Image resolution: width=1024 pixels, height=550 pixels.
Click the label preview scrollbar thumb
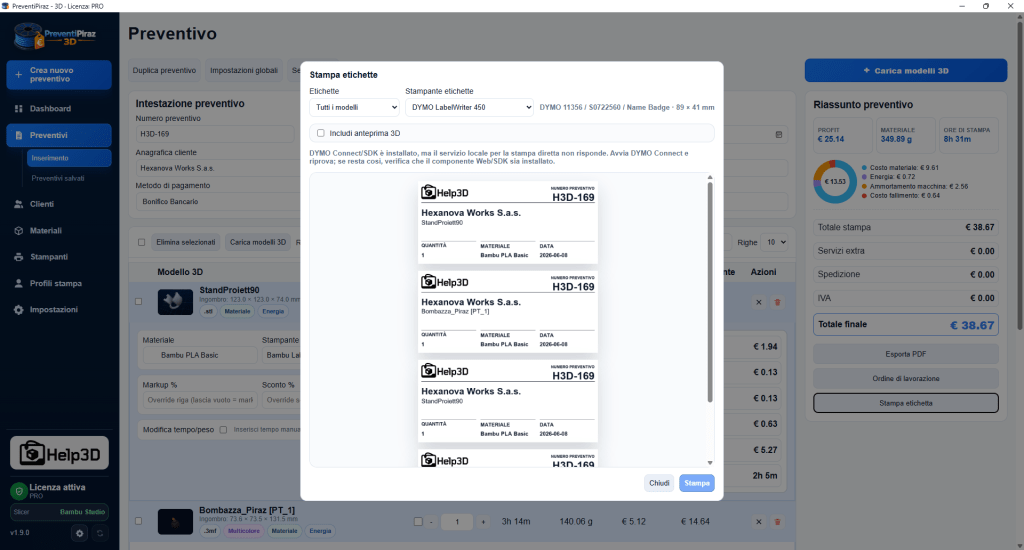710,293
